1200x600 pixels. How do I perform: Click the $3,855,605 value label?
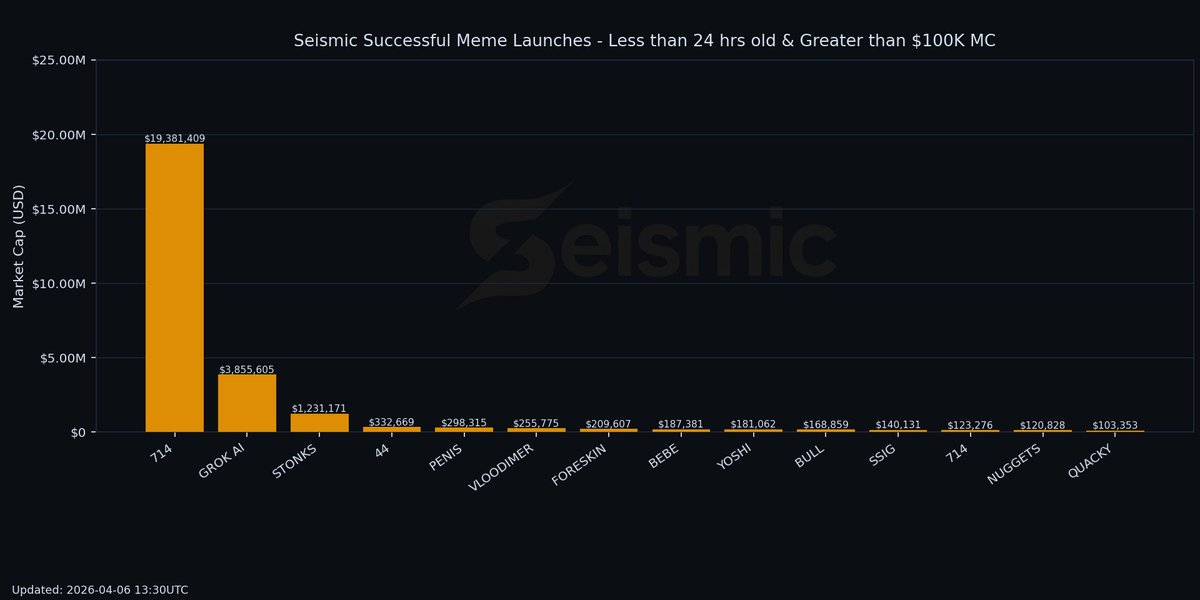[x=247, y=369]
